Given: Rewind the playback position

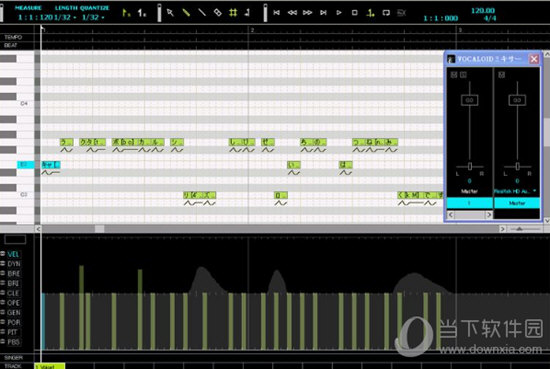Looking at the screenshot, I should pos(292,13).
